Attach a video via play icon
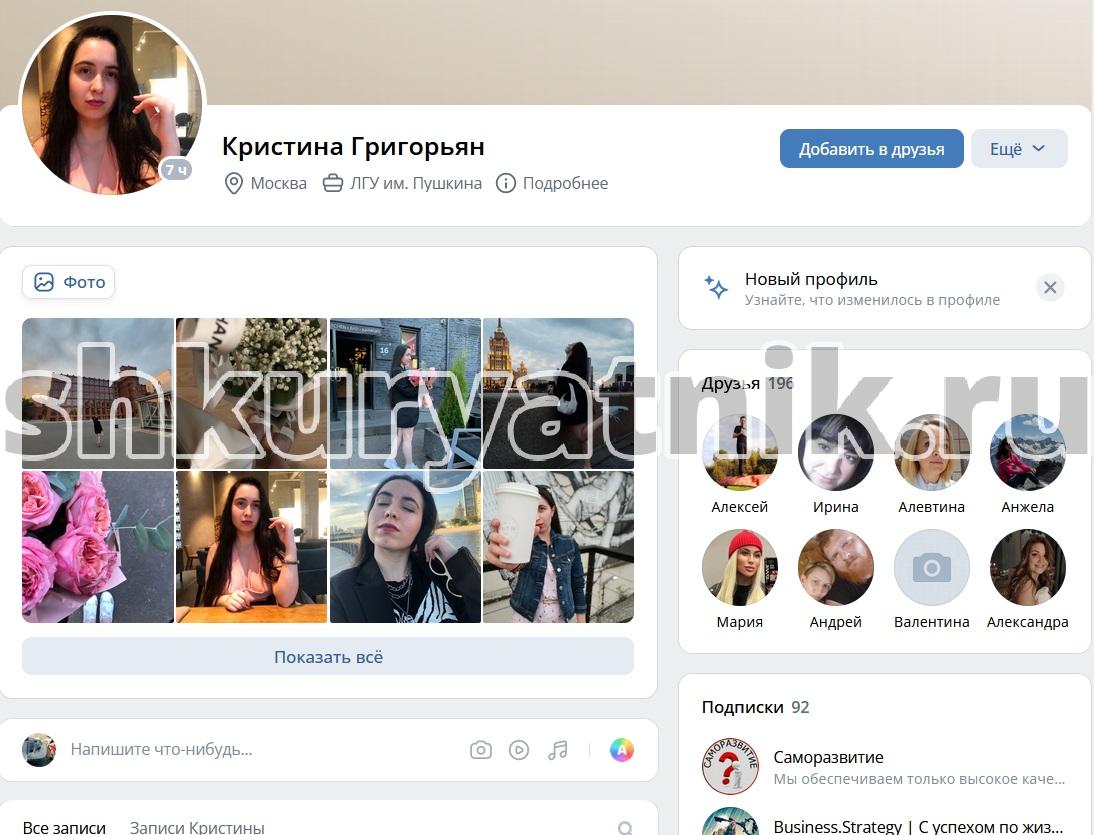This screenshot has width=1094, height=835. click(519, 750)
